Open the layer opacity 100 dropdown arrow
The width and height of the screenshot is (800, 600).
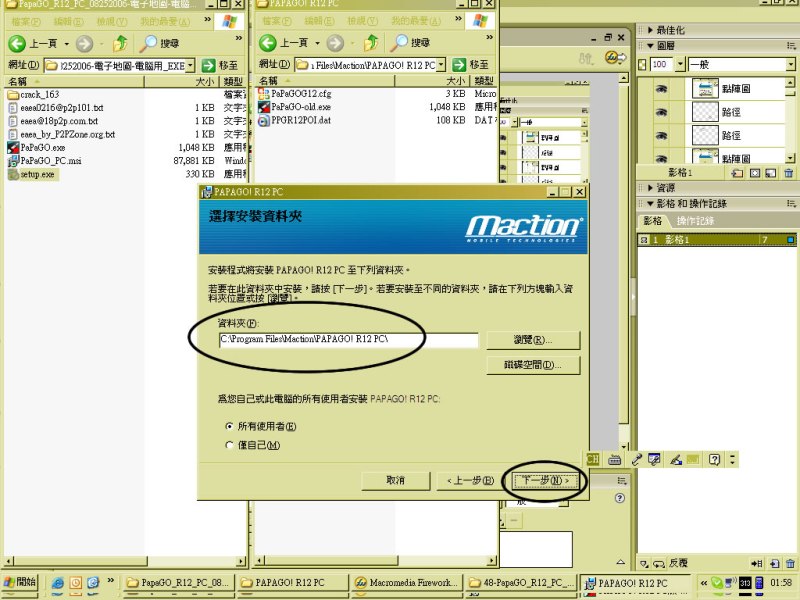[680, 64]
